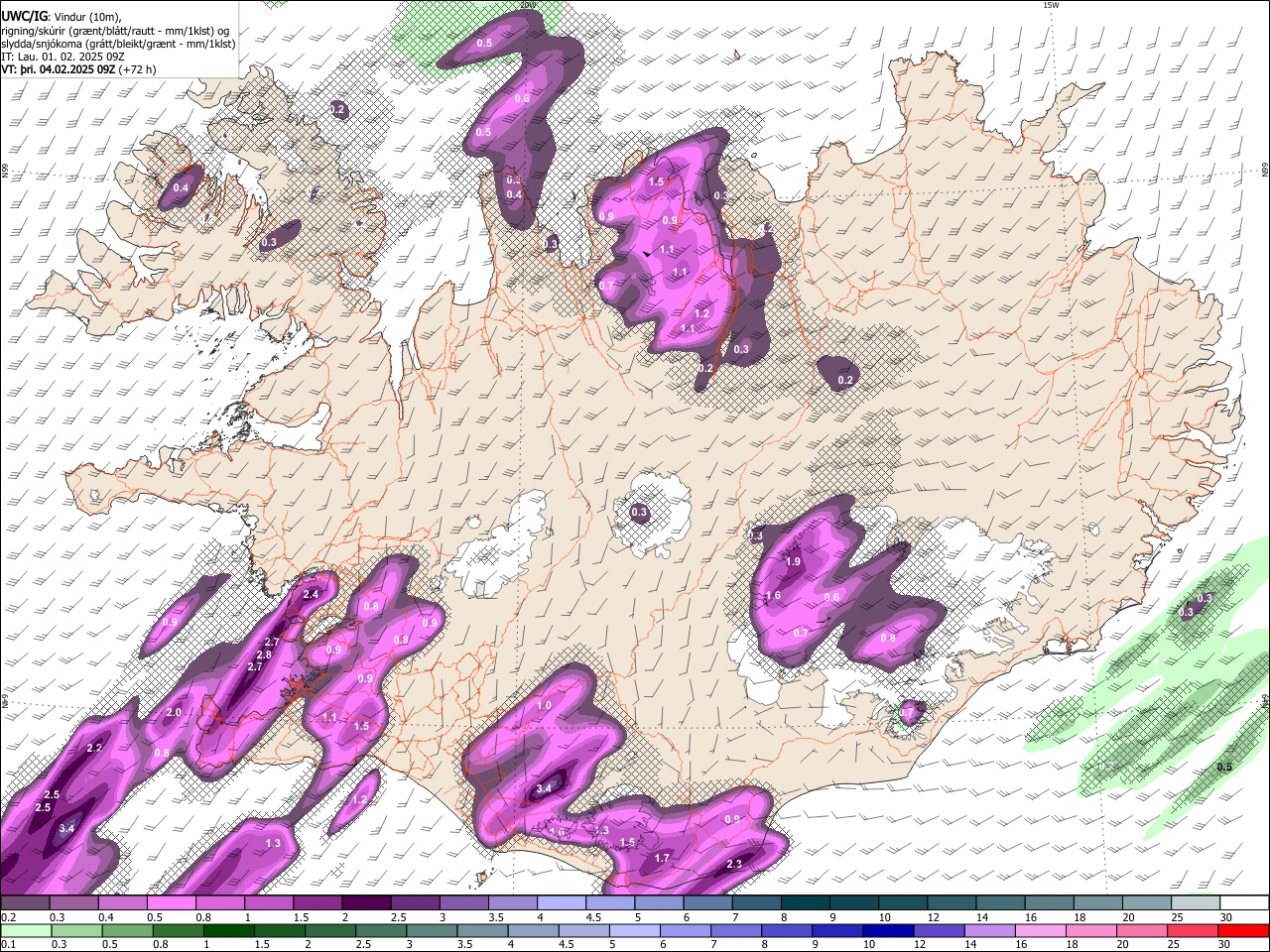Pick the darkest purple 2–2.5 snow legend swatch
1270x952 pixels.
coord(365,903)
